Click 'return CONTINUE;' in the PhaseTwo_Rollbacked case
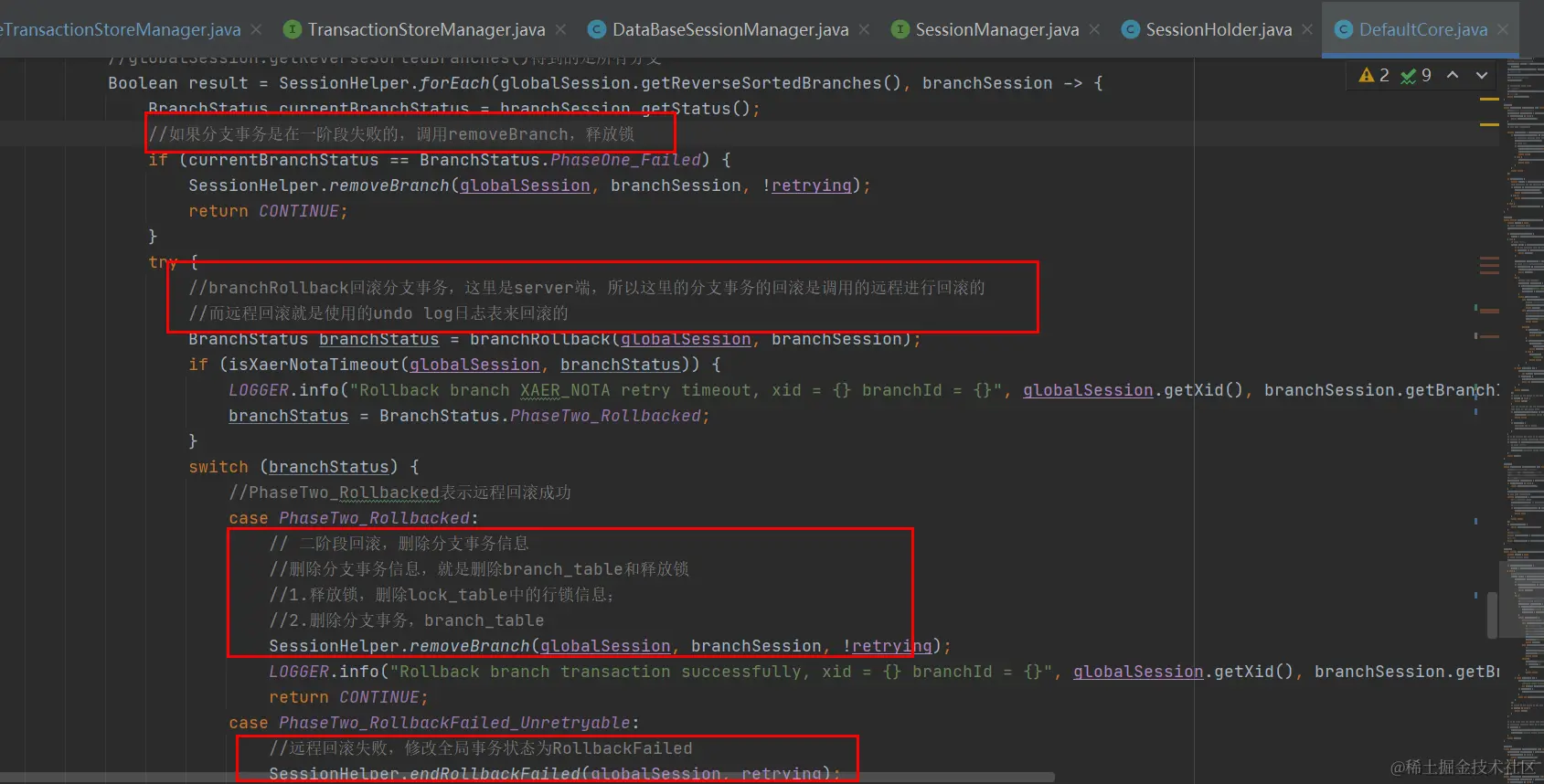1544x784 pixels. (348, 697)
